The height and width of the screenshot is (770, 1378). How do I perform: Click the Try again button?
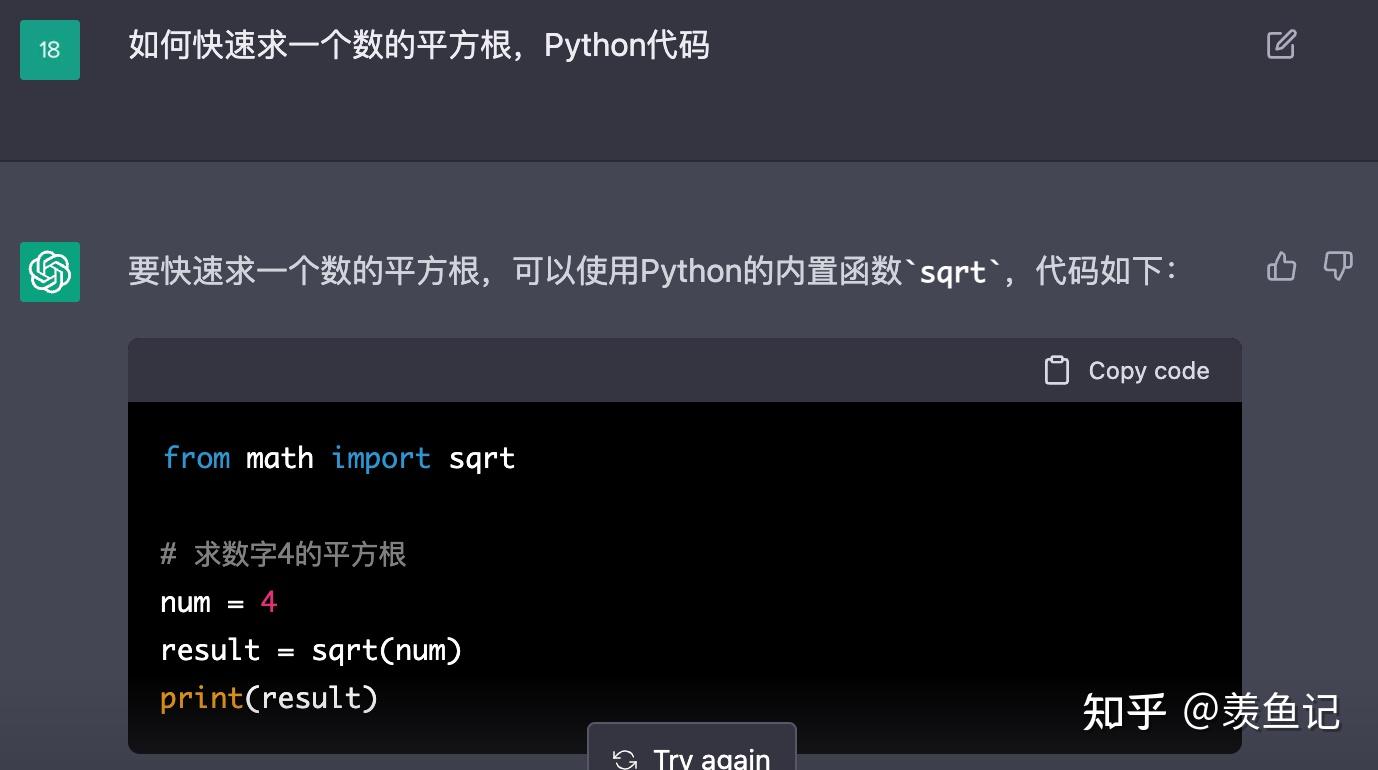click(692, 748)
